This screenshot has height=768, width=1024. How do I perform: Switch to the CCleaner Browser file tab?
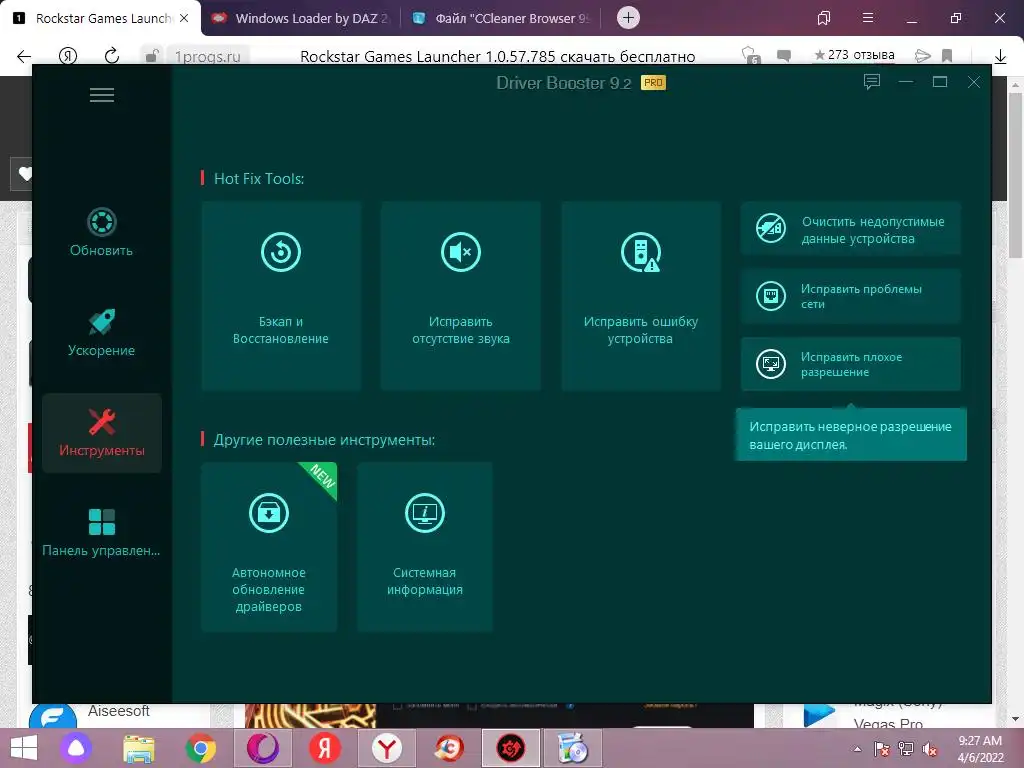pyautogui.click(x=502, y=18)
